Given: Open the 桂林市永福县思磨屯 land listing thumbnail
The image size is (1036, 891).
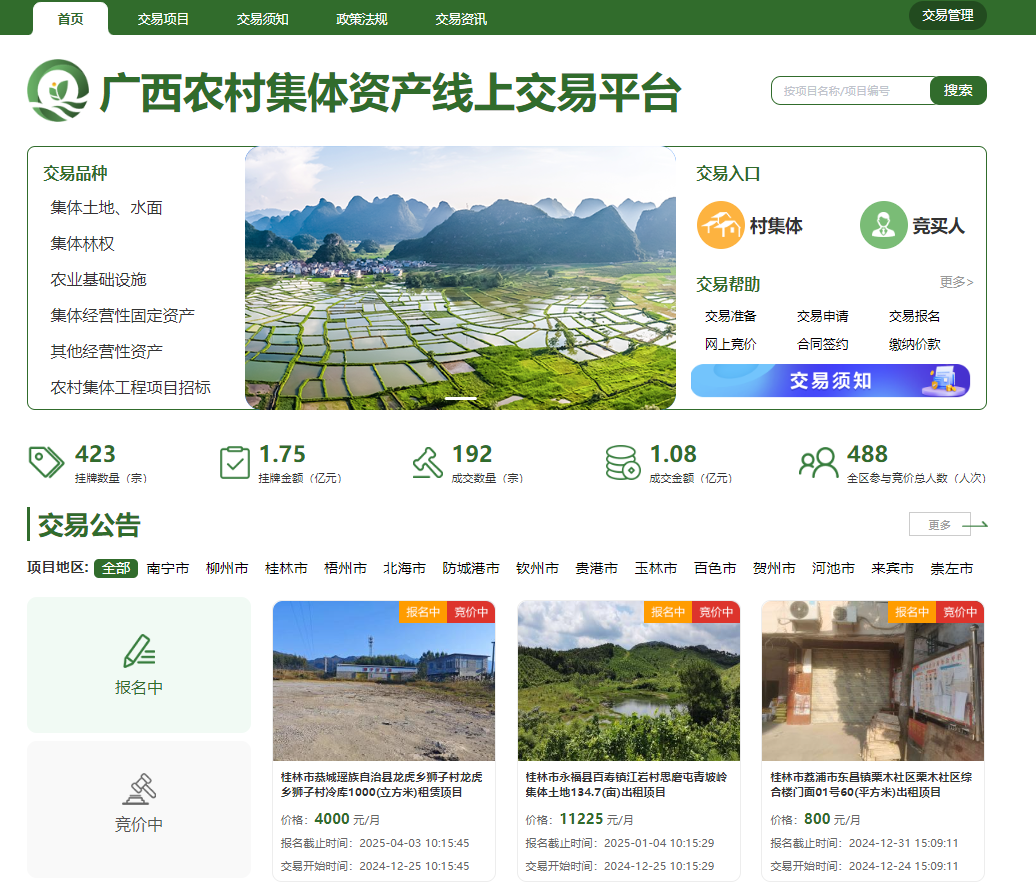Looking at the screenshot, I should [x=628, y=680].
